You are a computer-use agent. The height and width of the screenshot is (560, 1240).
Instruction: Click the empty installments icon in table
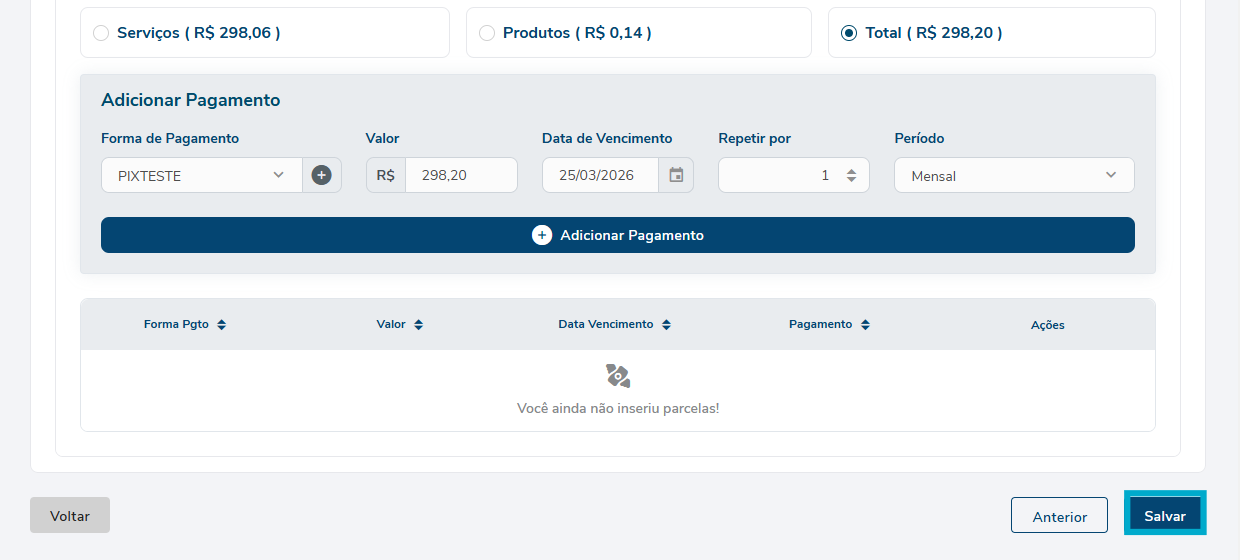[618, 376]
